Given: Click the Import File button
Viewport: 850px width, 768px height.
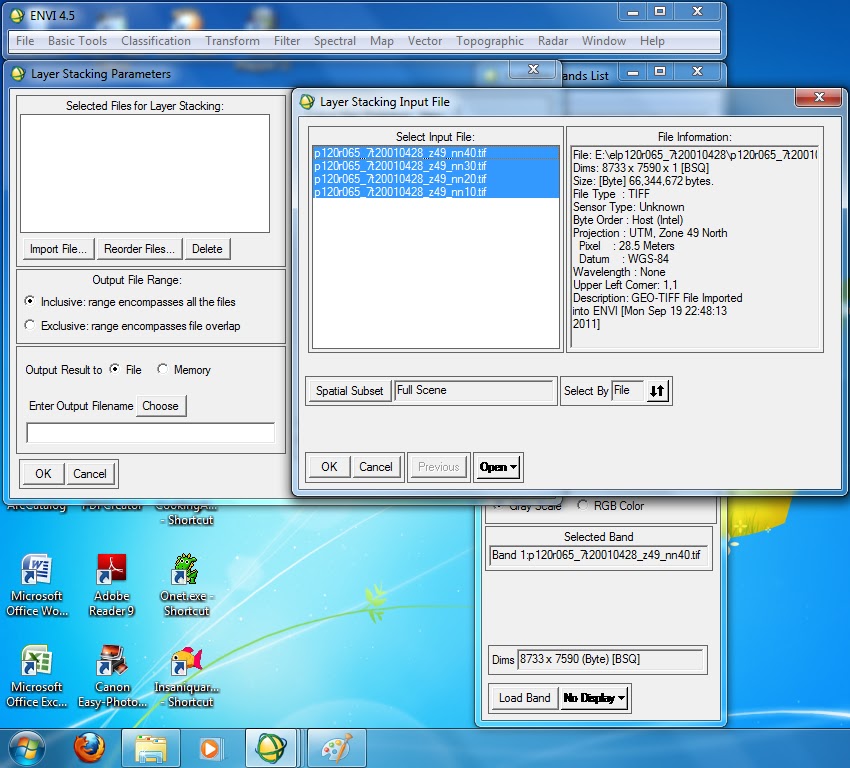Looking at the screenshot, I should [56, 249].
